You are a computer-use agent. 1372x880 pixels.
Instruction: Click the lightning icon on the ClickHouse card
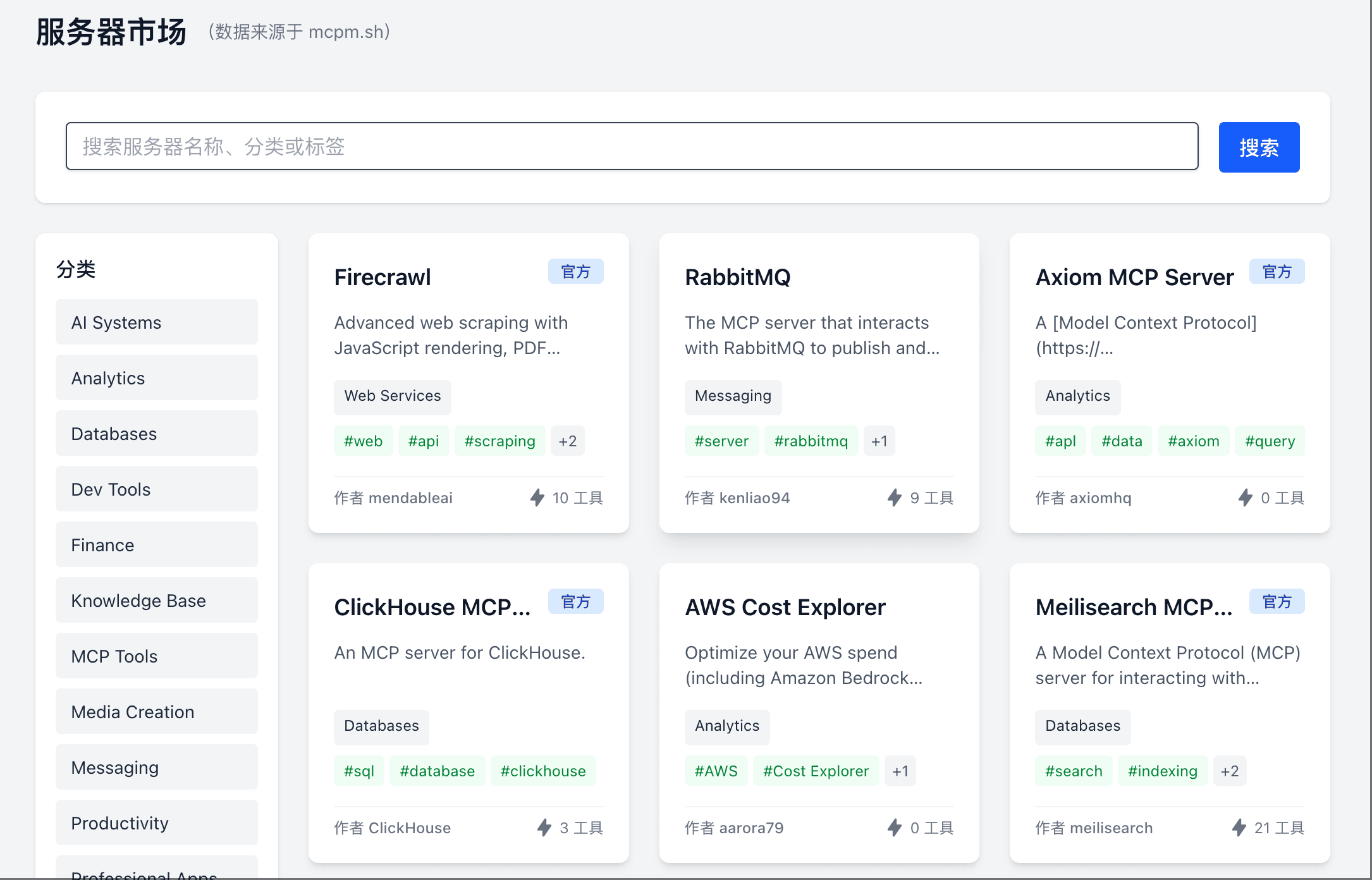(544, 828)
